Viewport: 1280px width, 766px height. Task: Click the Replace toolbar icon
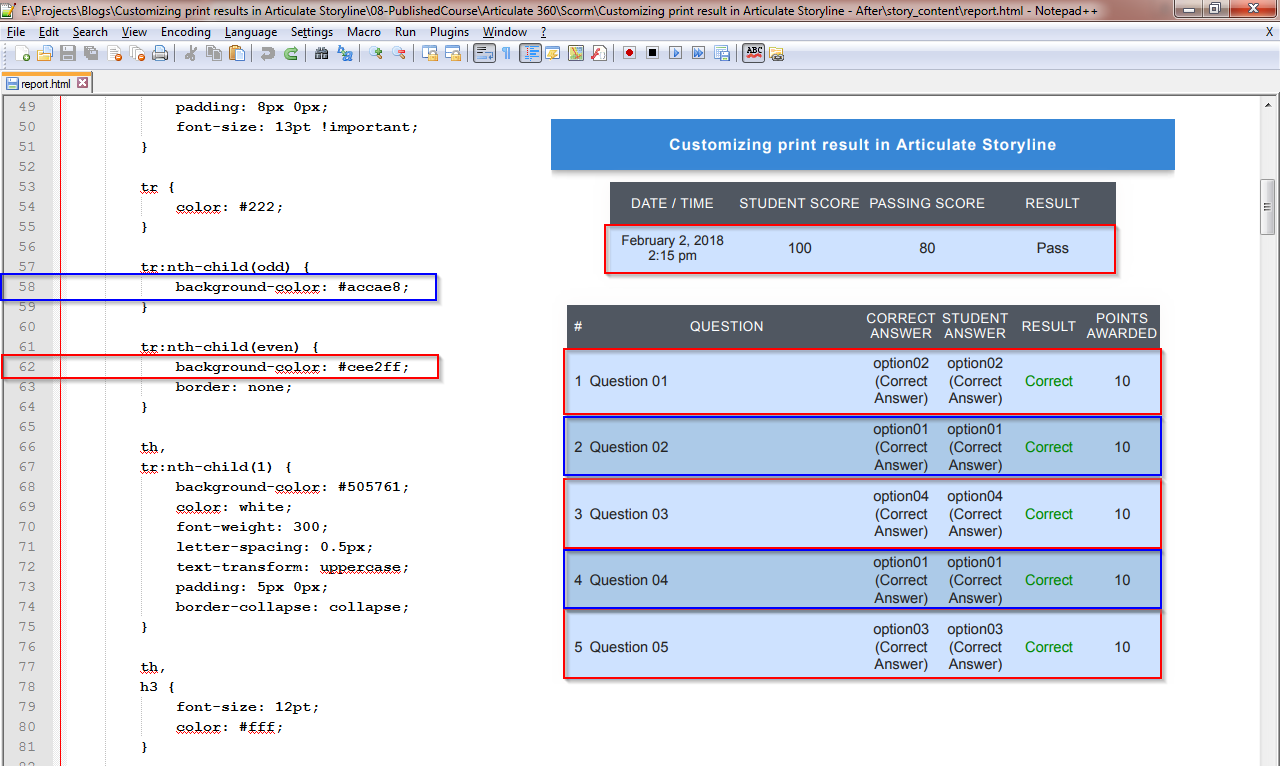pyautogui.click(x=345, y=53)
